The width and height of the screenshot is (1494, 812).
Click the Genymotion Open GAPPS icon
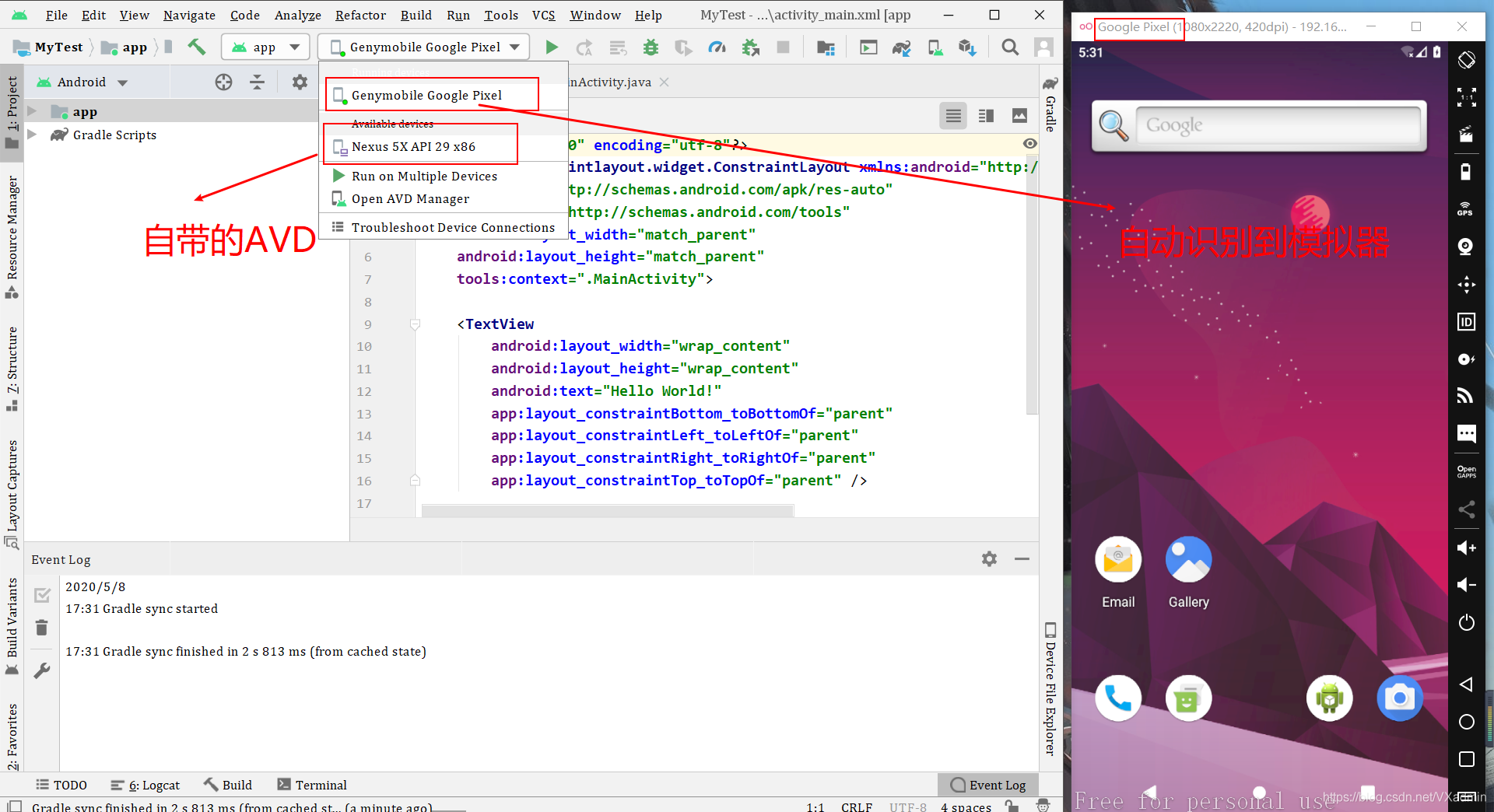click(1466, 471)
